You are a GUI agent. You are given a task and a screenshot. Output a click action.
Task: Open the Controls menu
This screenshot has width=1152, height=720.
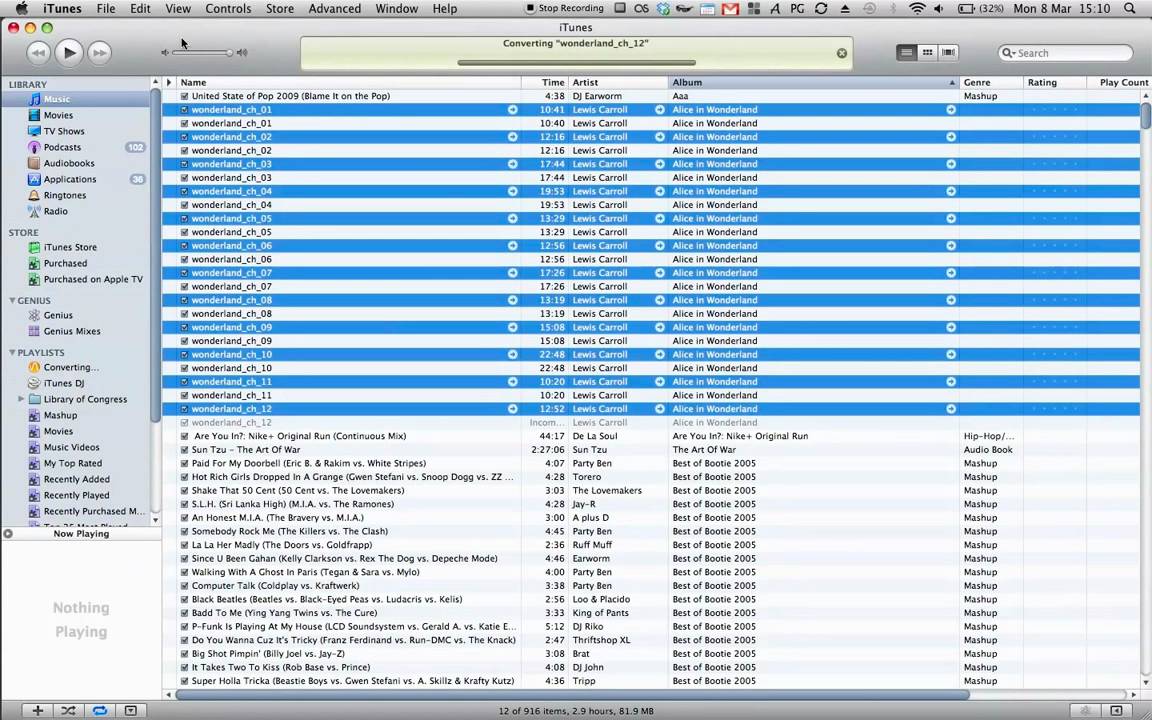228,9
